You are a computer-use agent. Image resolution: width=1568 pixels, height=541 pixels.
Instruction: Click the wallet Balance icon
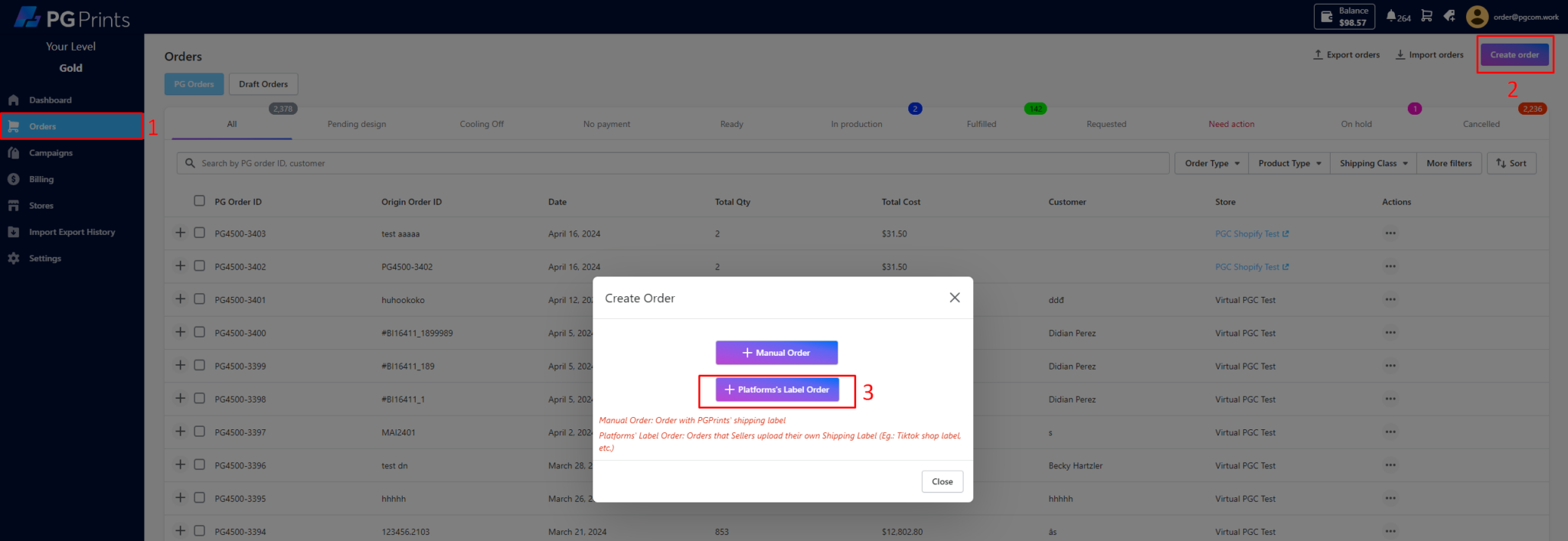[x=1328, y=17]
